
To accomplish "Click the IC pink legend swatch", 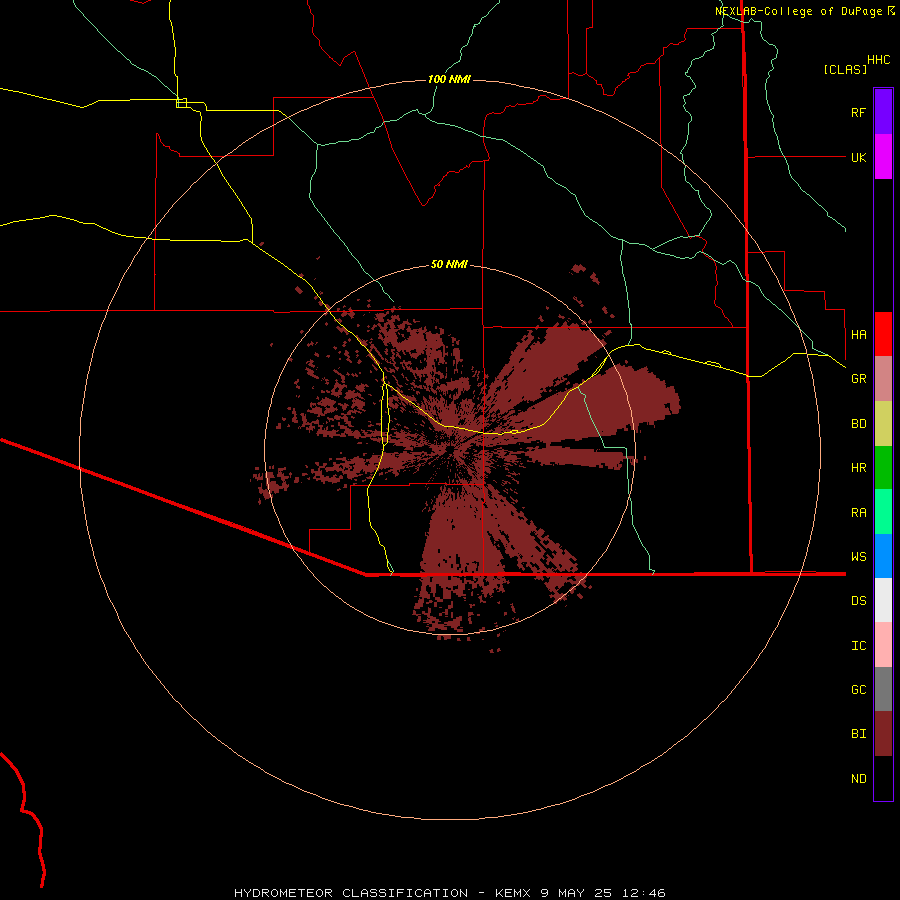I will [x=883, y=645].
